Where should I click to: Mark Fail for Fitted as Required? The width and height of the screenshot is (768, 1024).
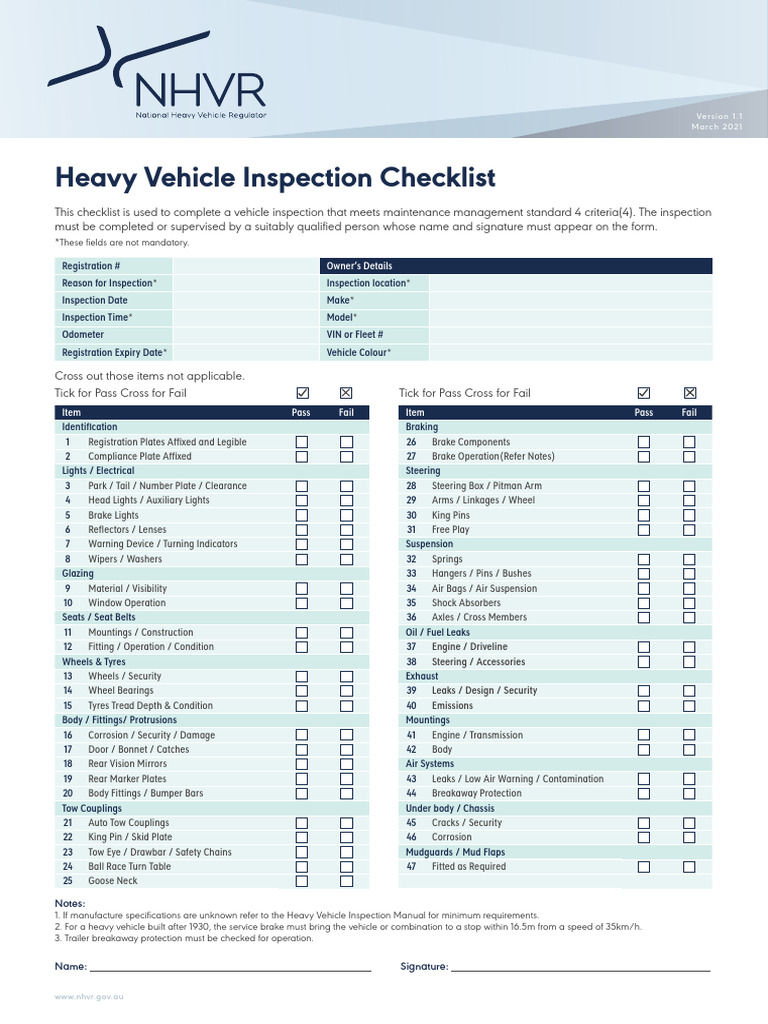tap(689, 867)
